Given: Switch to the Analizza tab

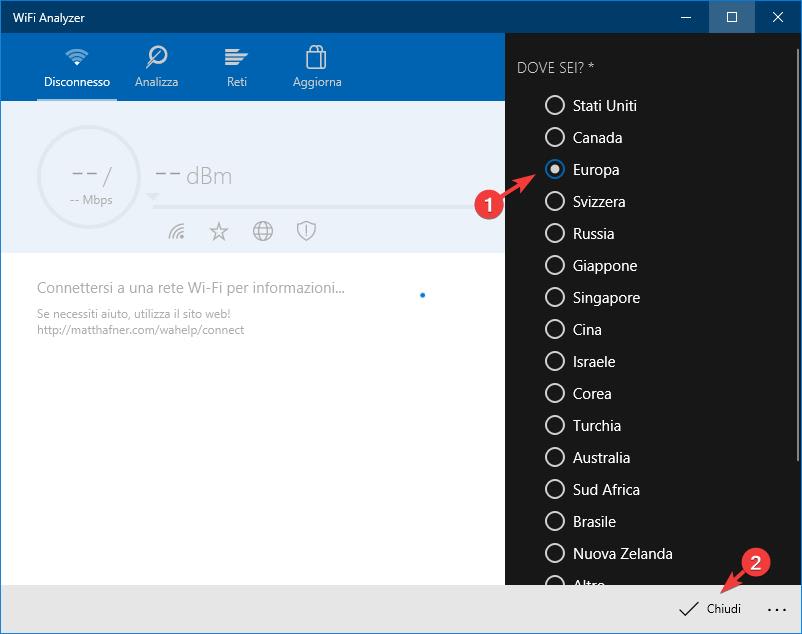Looking at the screenshot, I should click(157, 67).
